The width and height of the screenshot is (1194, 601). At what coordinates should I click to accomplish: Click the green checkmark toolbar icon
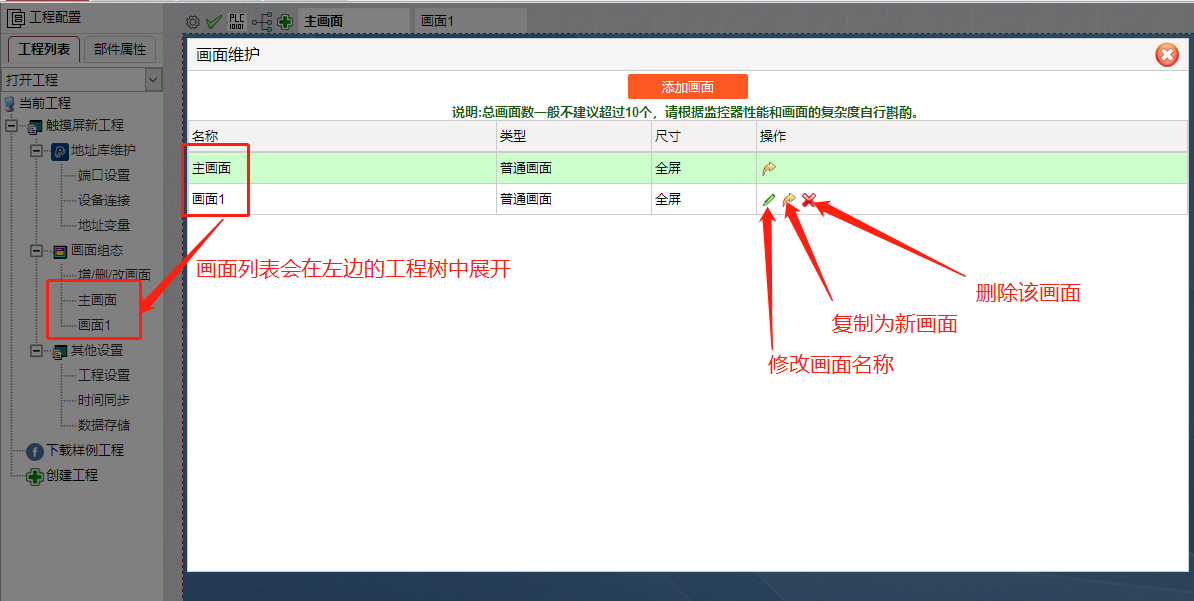pyautogui.click(x=214, y=21)
